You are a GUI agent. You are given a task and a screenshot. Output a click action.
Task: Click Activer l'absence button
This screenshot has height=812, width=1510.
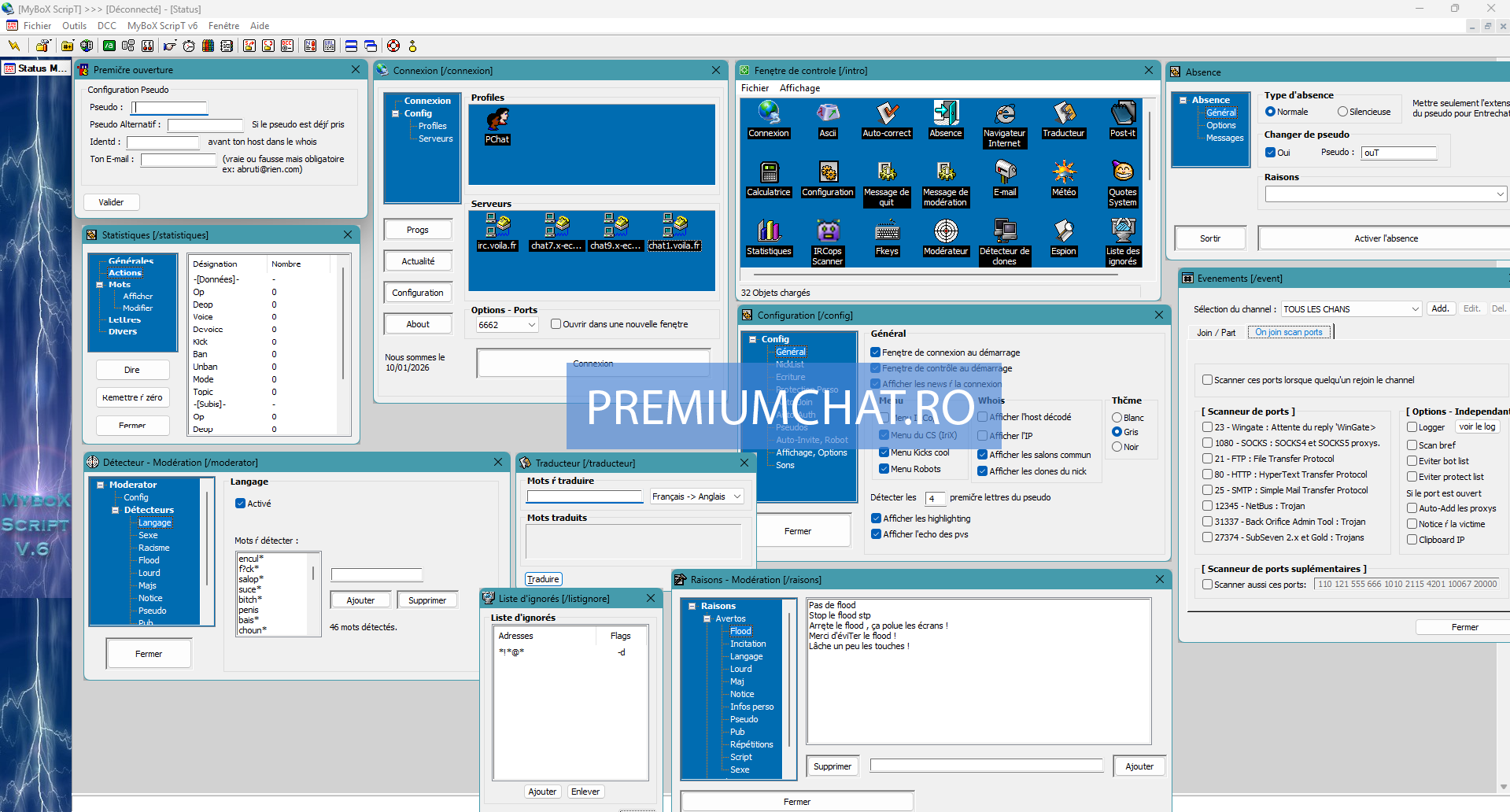click(1386, 238)
